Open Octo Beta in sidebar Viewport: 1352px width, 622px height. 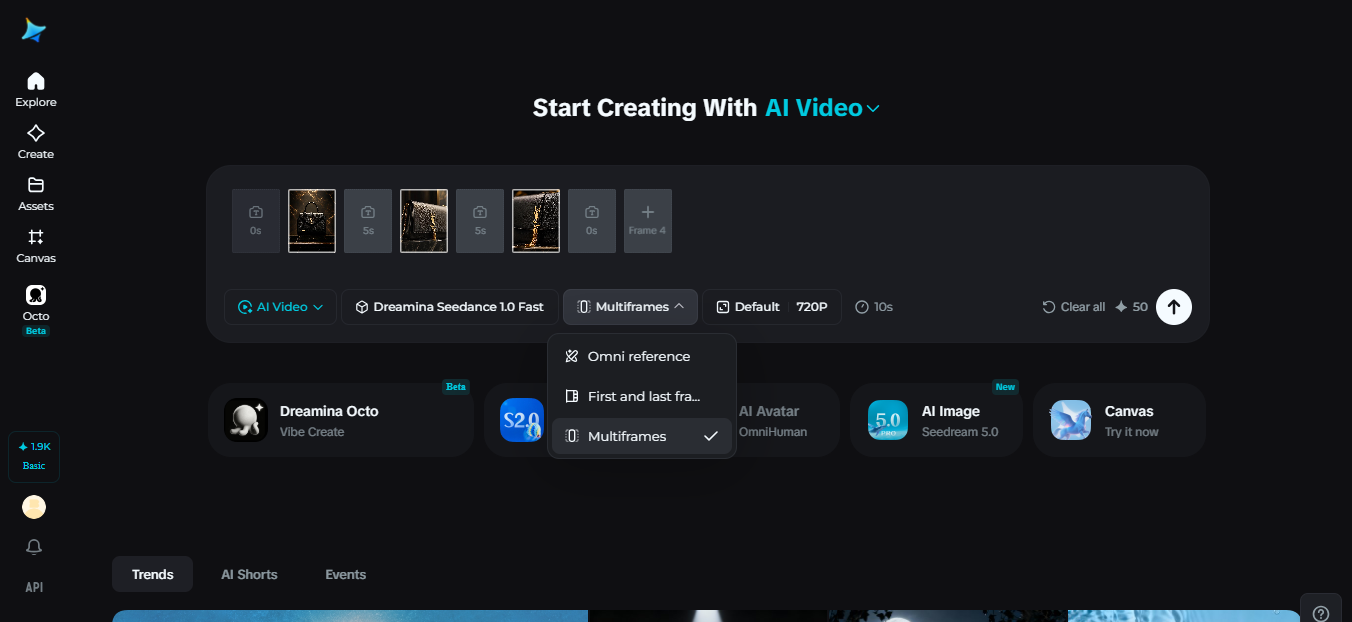[36, 309]
